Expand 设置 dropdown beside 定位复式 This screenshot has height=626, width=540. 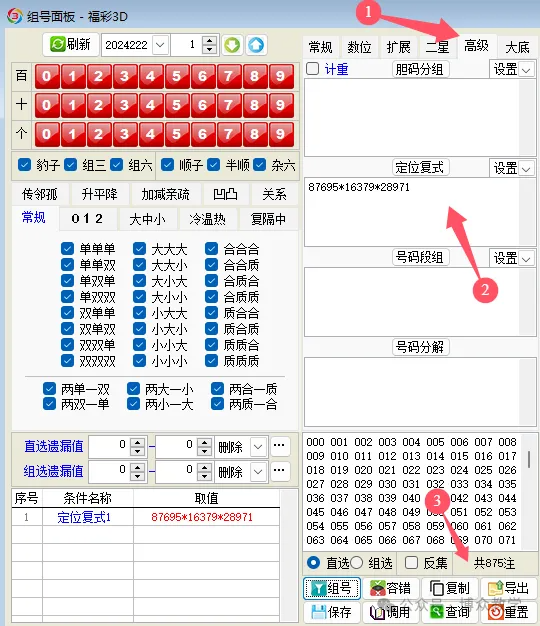click(x=526, y=169)
